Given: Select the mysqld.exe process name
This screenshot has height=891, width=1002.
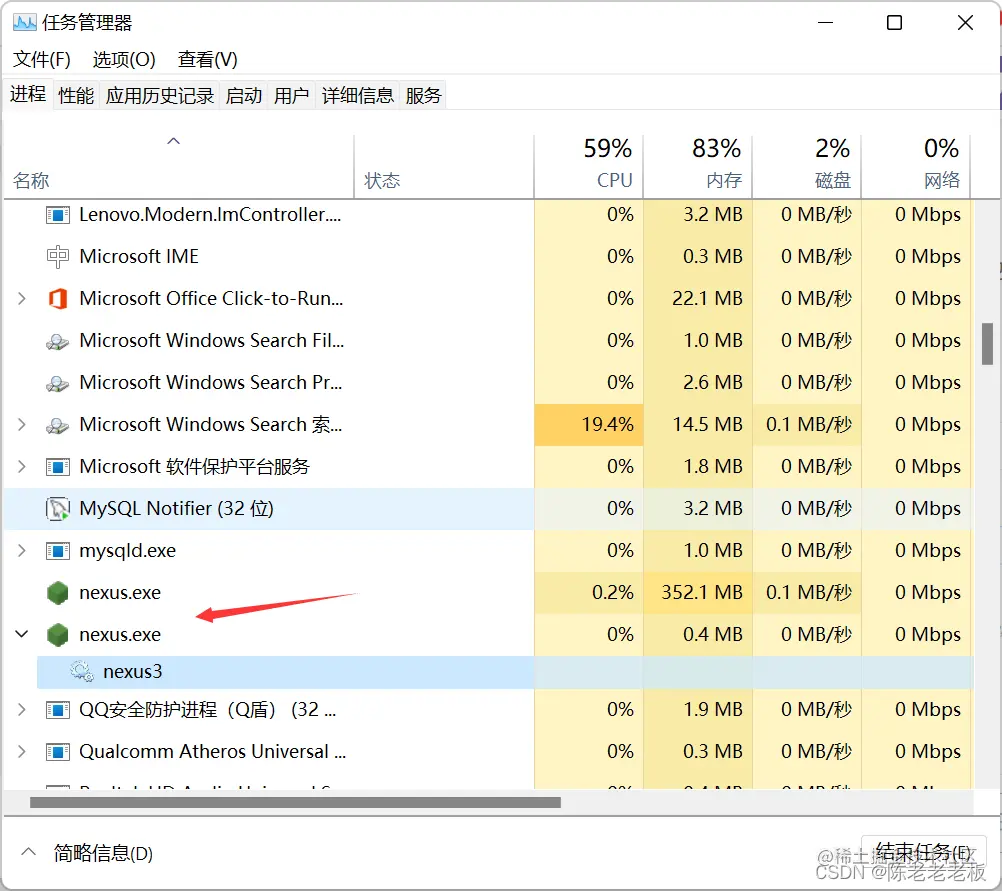Looking at the screenshot, I should 127,551.
